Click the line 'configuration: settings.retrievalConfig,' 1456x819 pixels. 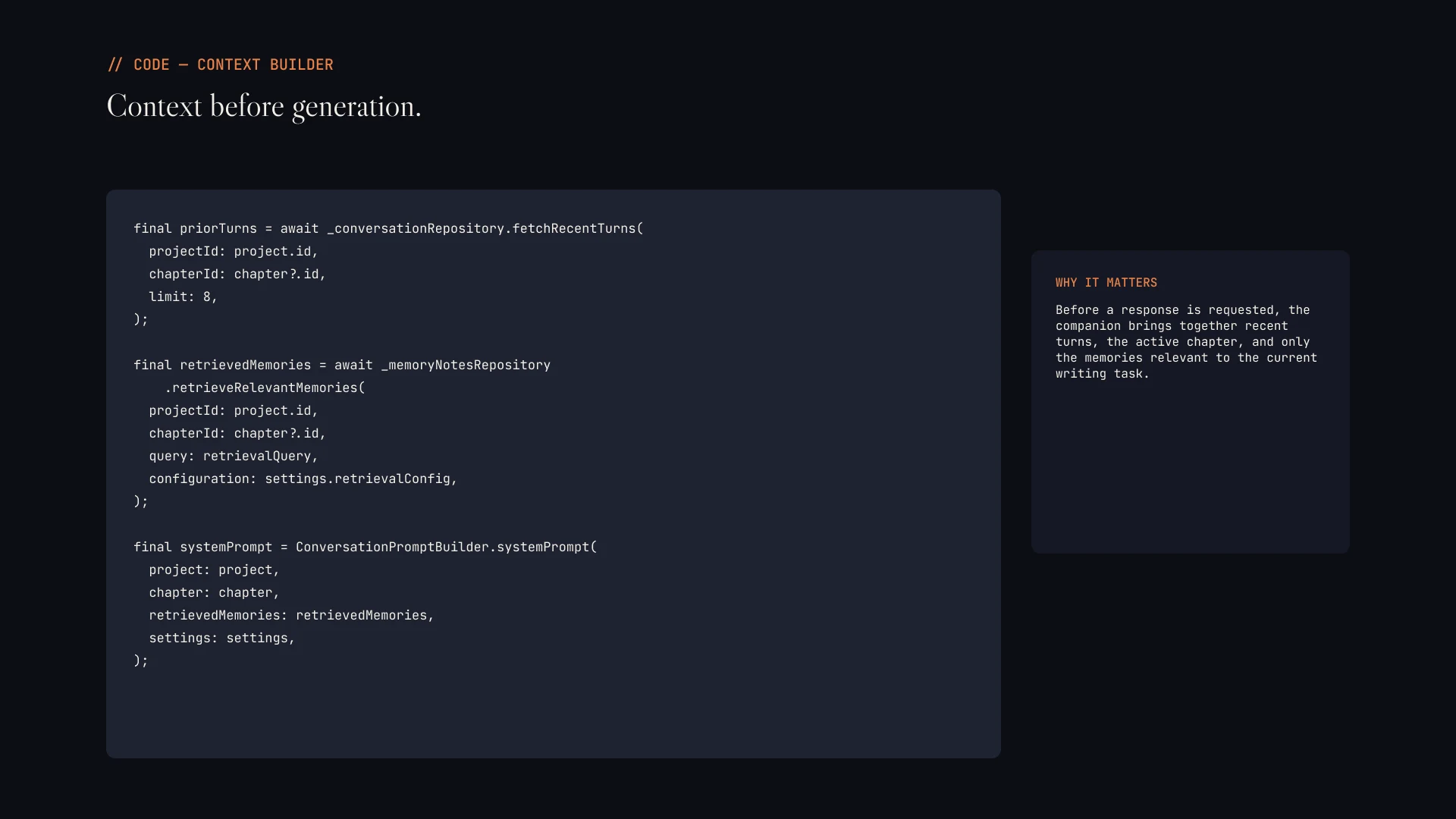(x=303, y=479)
